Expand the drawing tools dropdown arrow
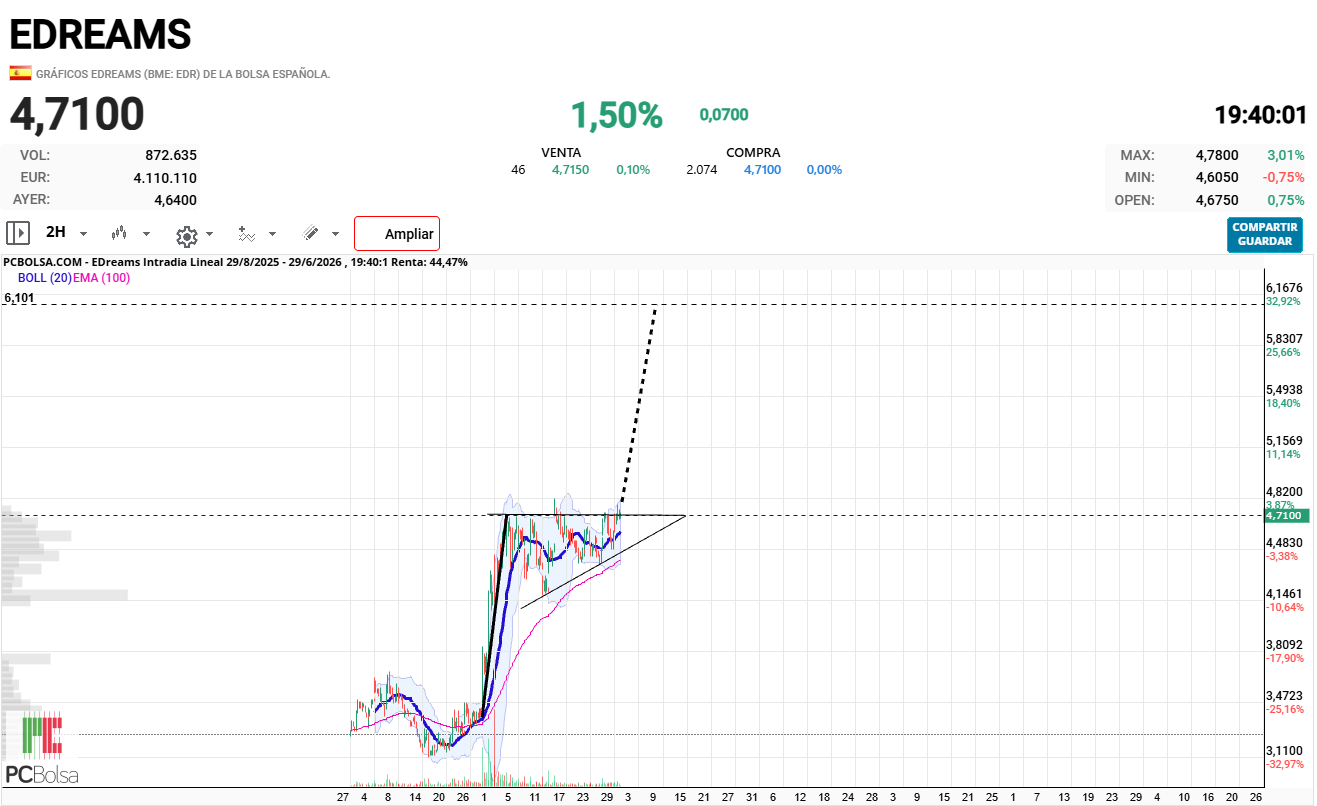 (x=335, y=234)
